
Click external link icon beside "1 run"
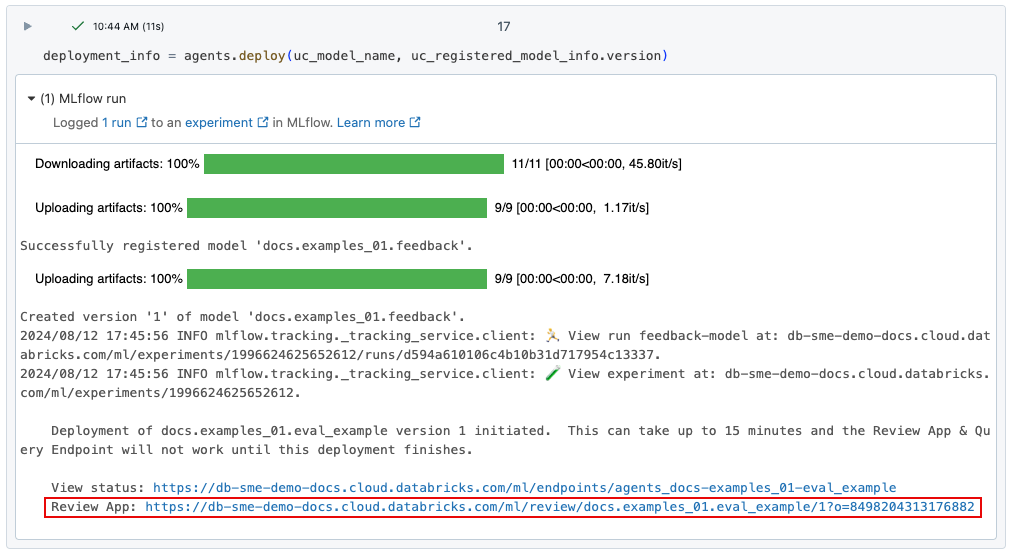click(x=142, y=123)
